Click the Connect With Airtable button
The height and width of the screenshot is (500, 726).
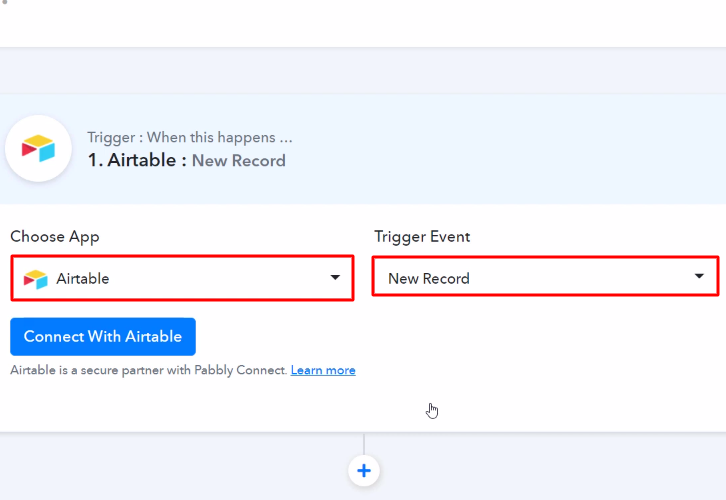[x=103, y=337]
